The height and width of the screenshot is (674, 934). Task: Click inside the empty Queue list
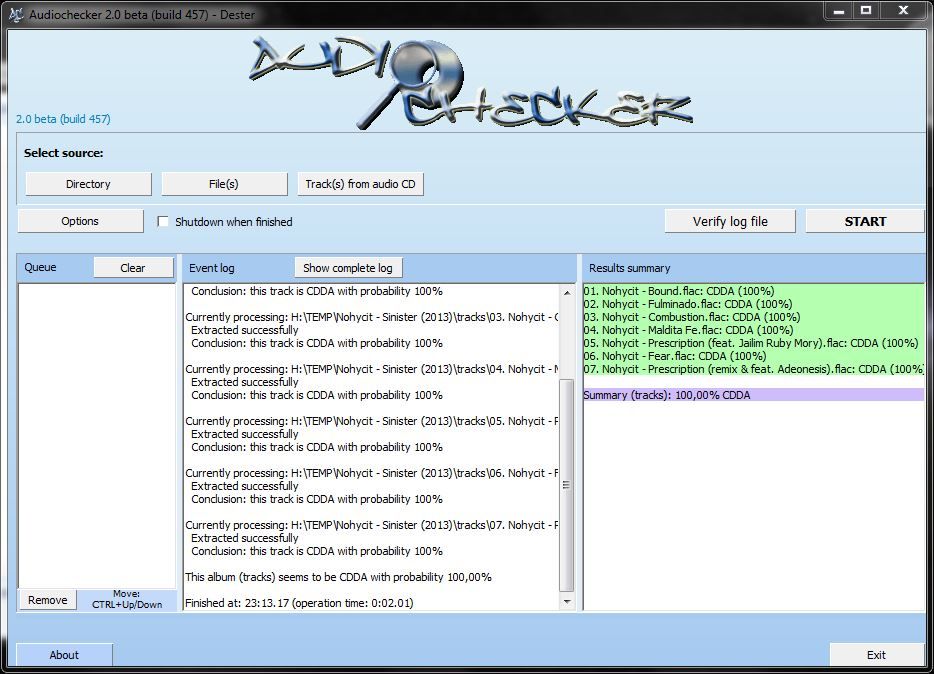[x=97, y=436]
